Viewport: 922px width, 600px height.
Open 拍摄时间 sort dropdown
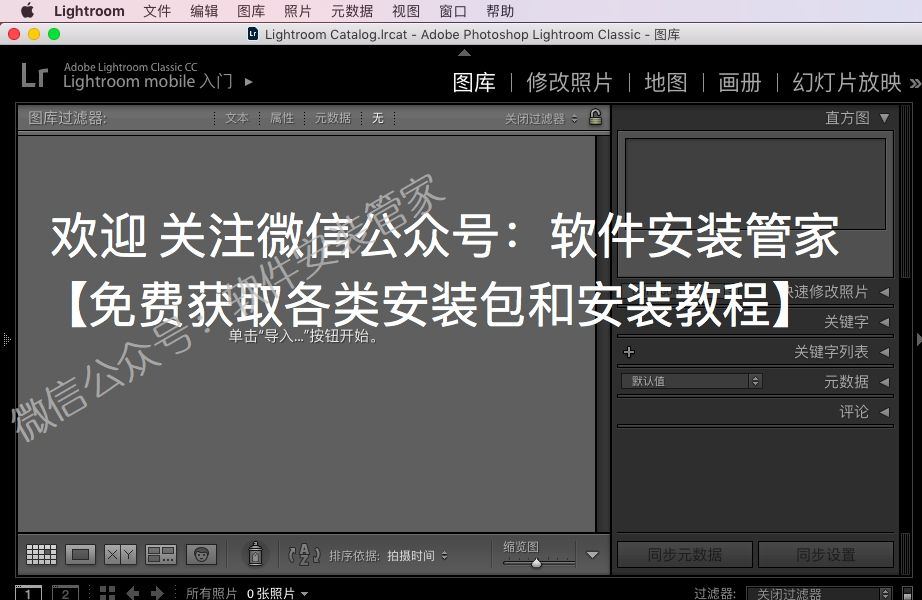click(x=417, y=555)
